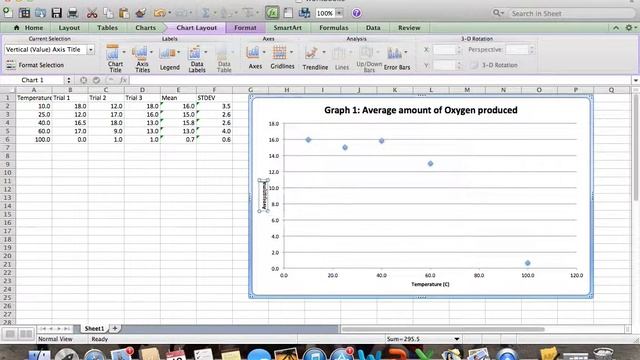The width and height of the screenshot is (640, 360).
Task: Select cell containing STDEV header
Action: [x=214, y=98]
